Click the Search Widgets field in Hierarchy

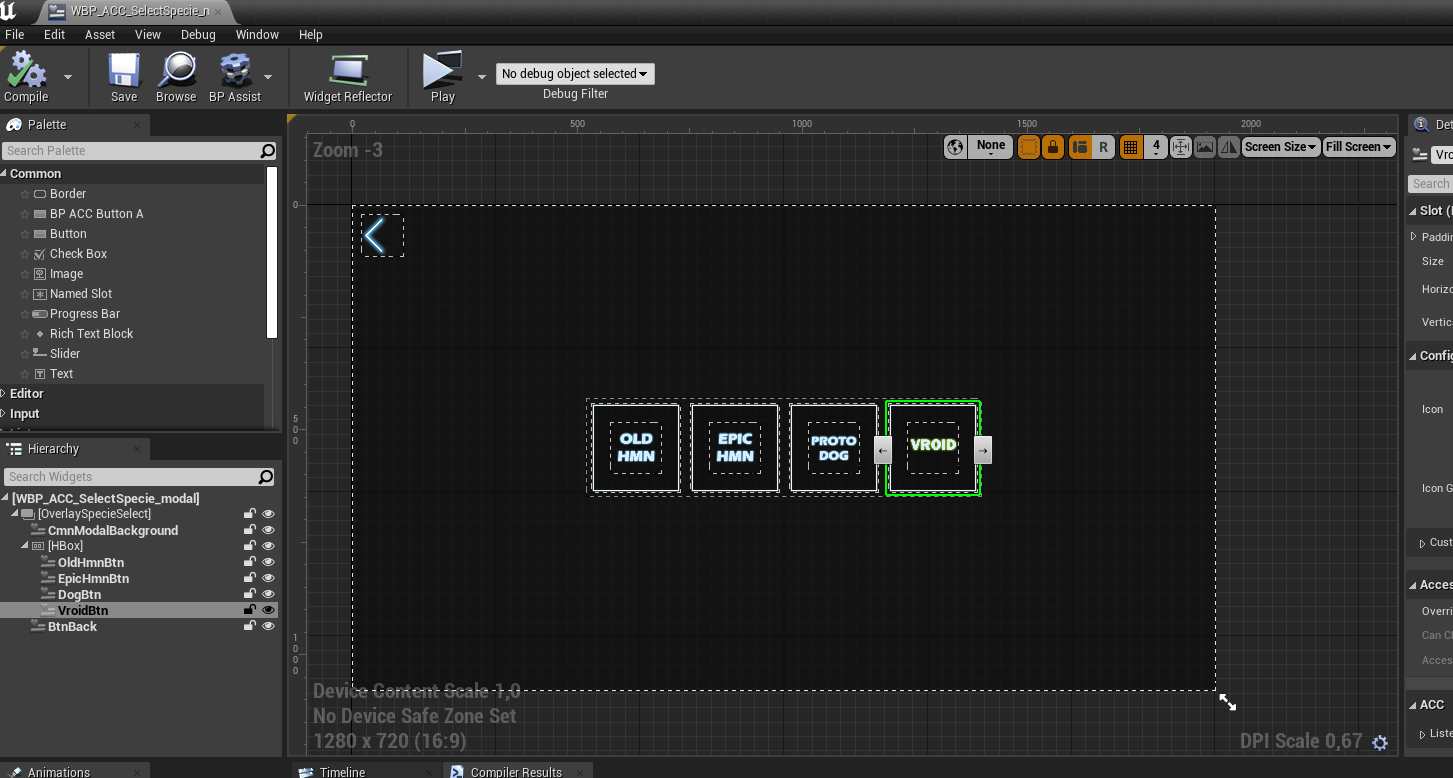click(130, 477)
